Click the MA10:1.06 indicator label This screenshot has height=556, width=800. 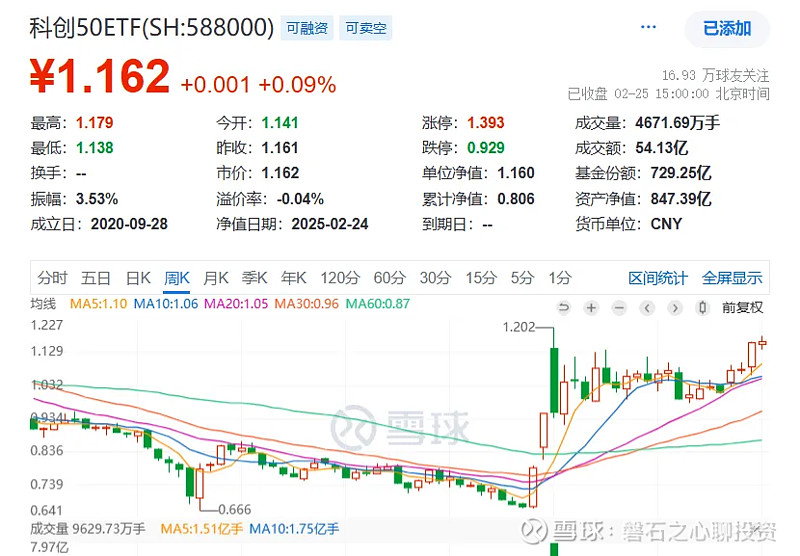pos(166,304)
